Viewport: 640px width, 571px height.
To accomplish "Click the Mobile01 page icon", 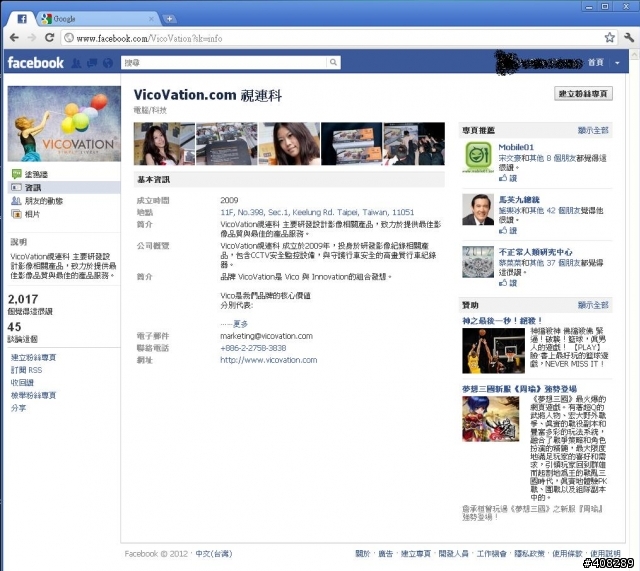I will click(478, 157).
